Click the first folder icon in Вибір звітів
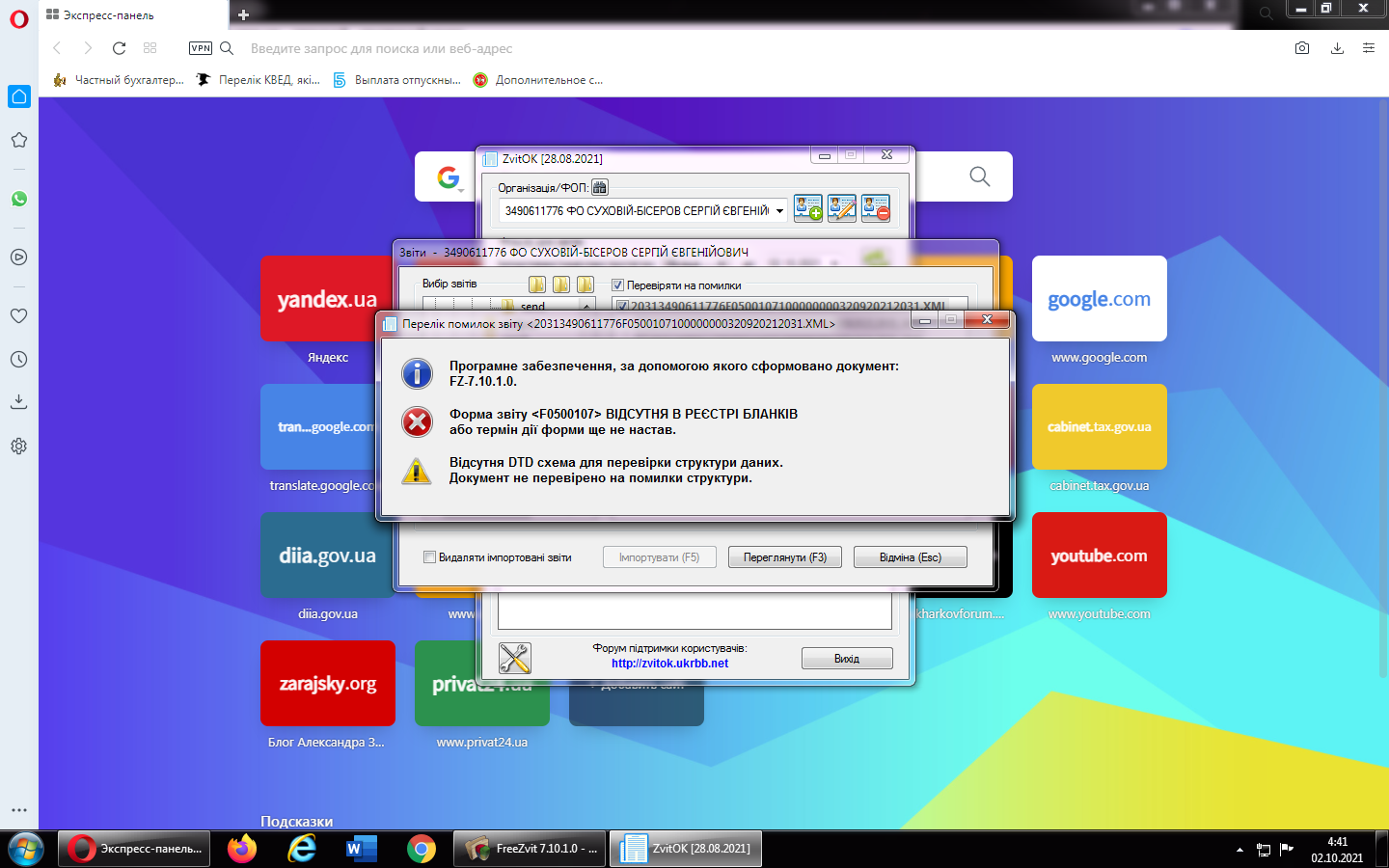1389x868 pixels. point(537,285)
